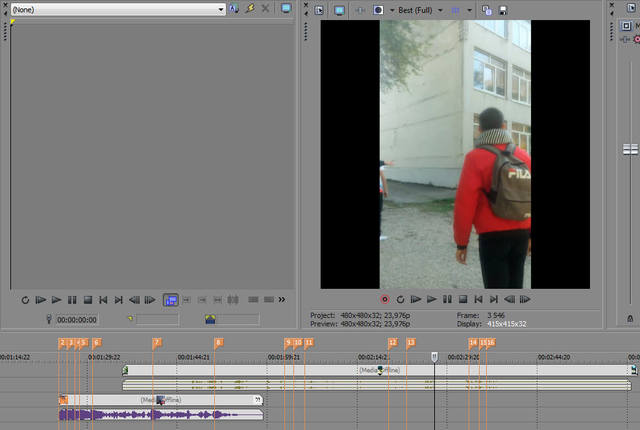Click ruler time 00:02:44:20

(553, 357)
